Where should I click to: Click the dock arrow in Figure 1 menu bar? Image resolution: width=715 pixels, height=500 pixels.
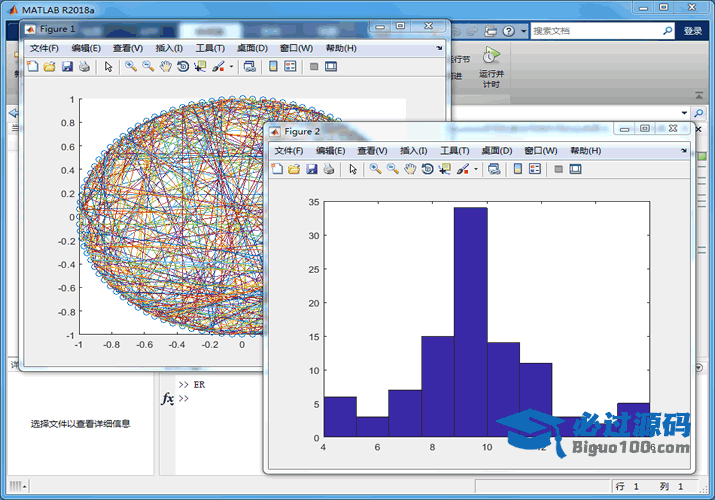tap(439, 48)
